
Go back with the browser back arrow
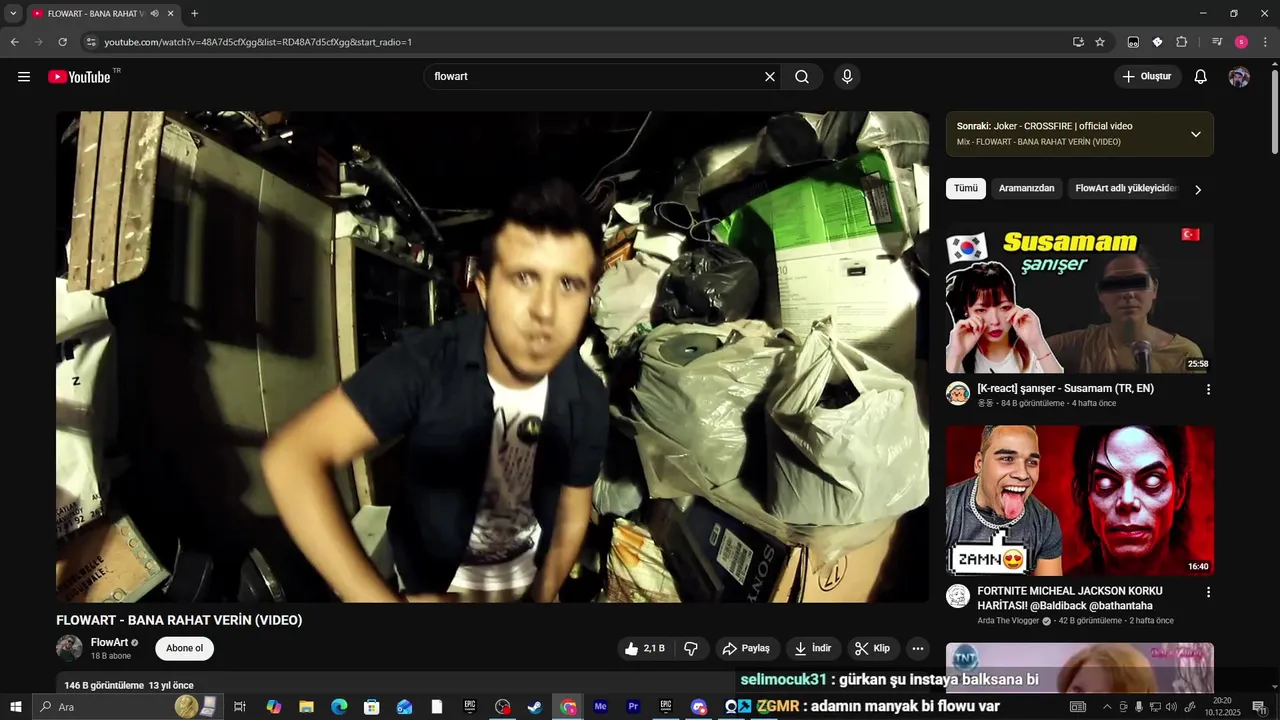[x=14, y=42]
